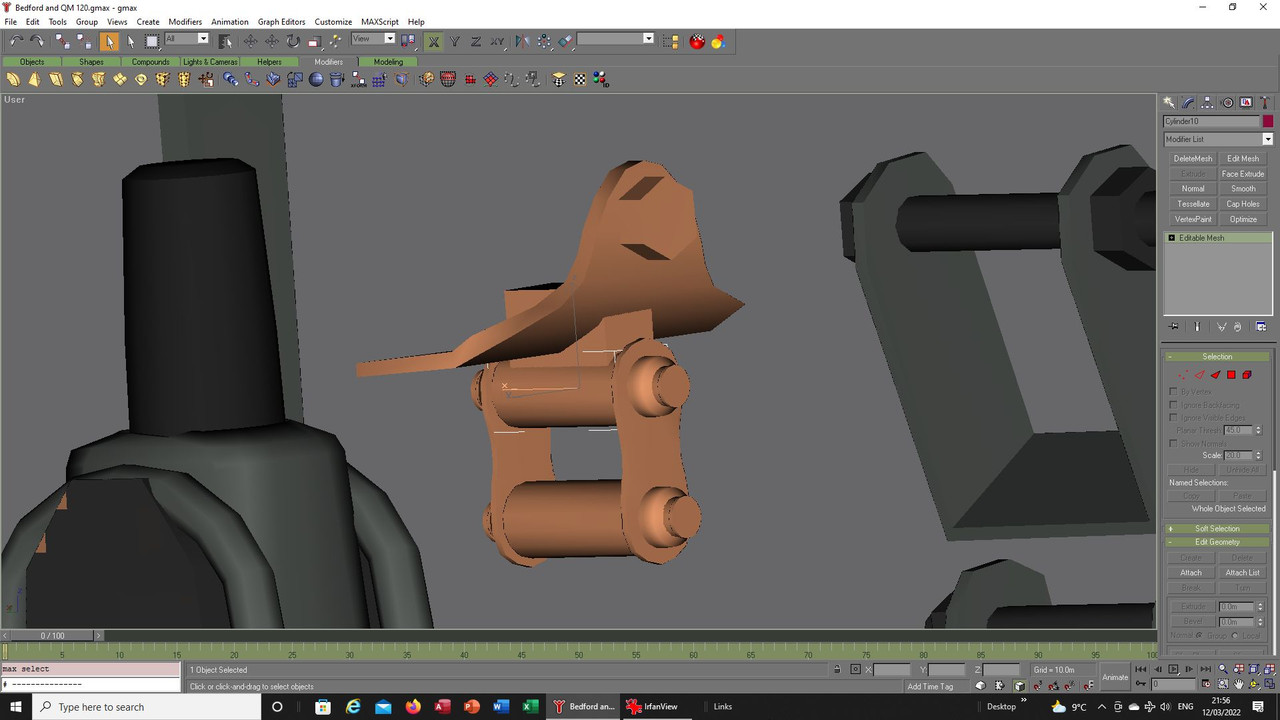
Task: Choose the Select and Rotate tool
Action: 293,41
